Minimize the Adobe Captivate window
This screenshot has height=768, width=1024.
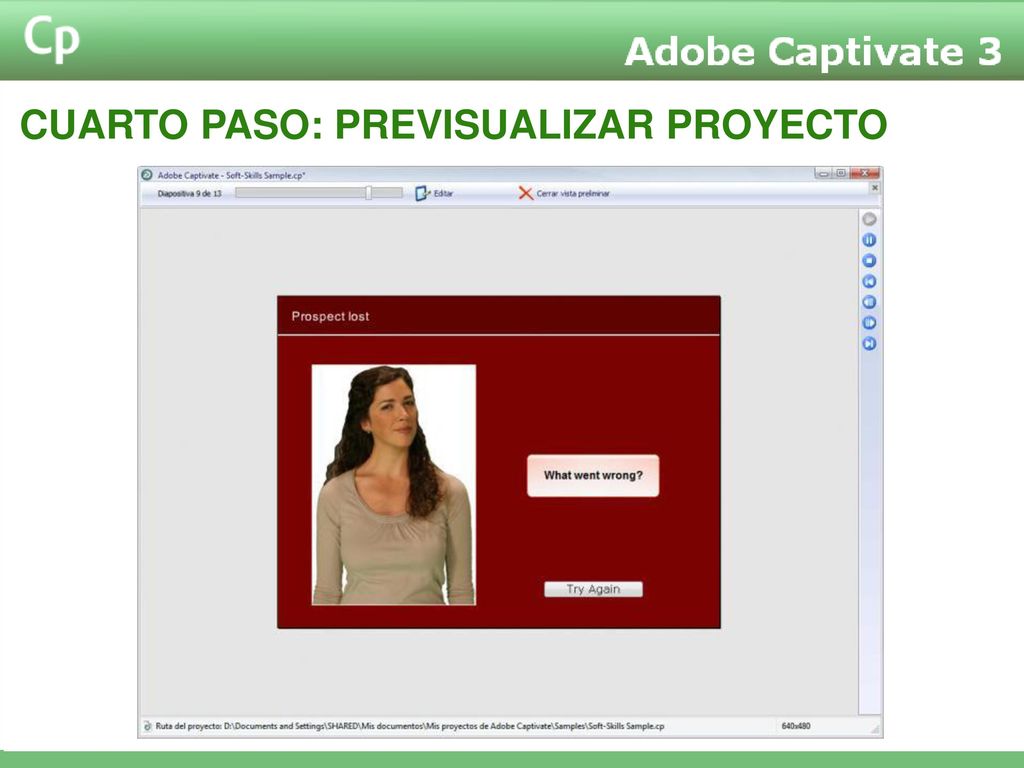tap(824, 174)
